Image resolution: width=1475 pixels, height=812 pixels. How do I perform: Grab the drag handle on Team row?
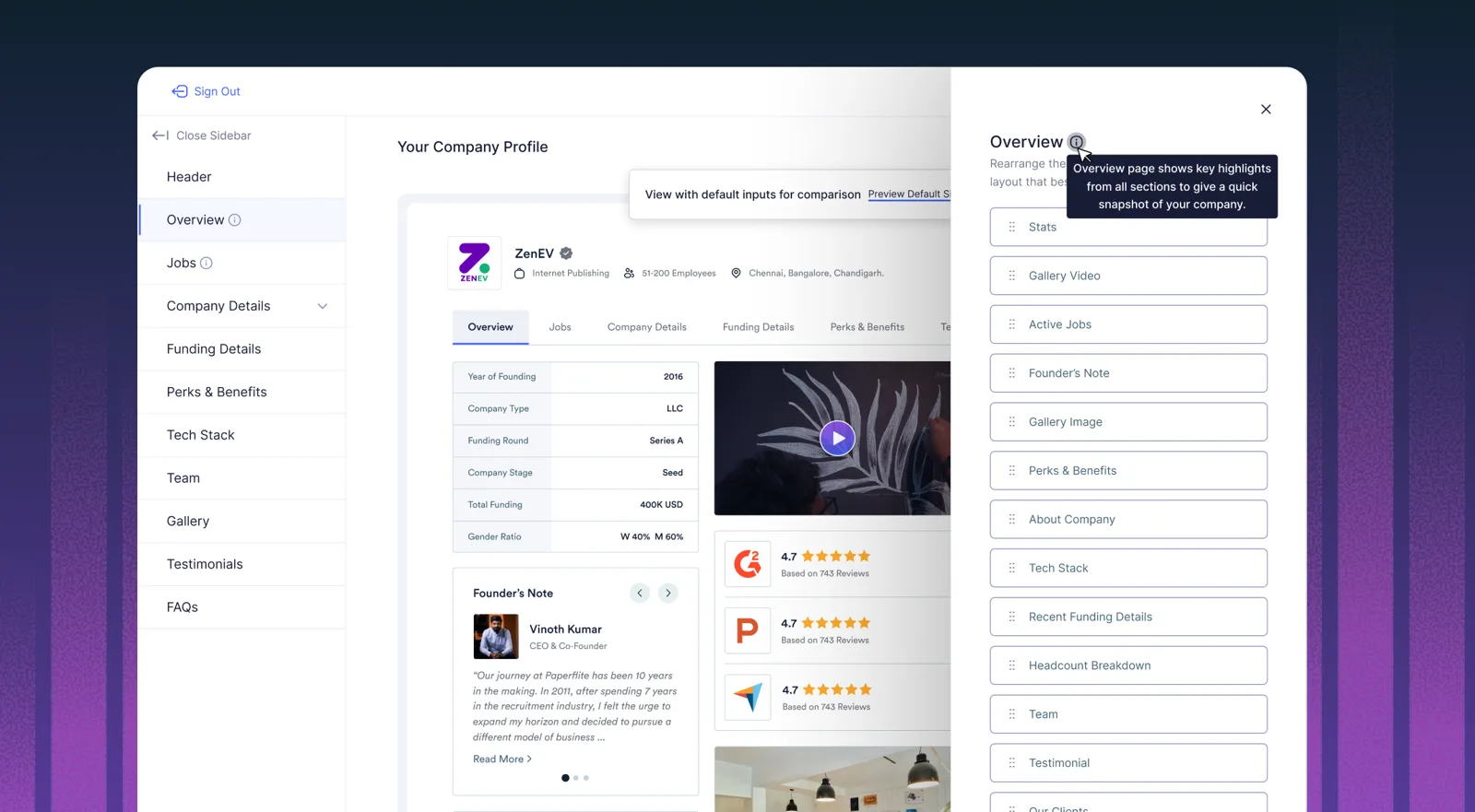click(1011, 714)
